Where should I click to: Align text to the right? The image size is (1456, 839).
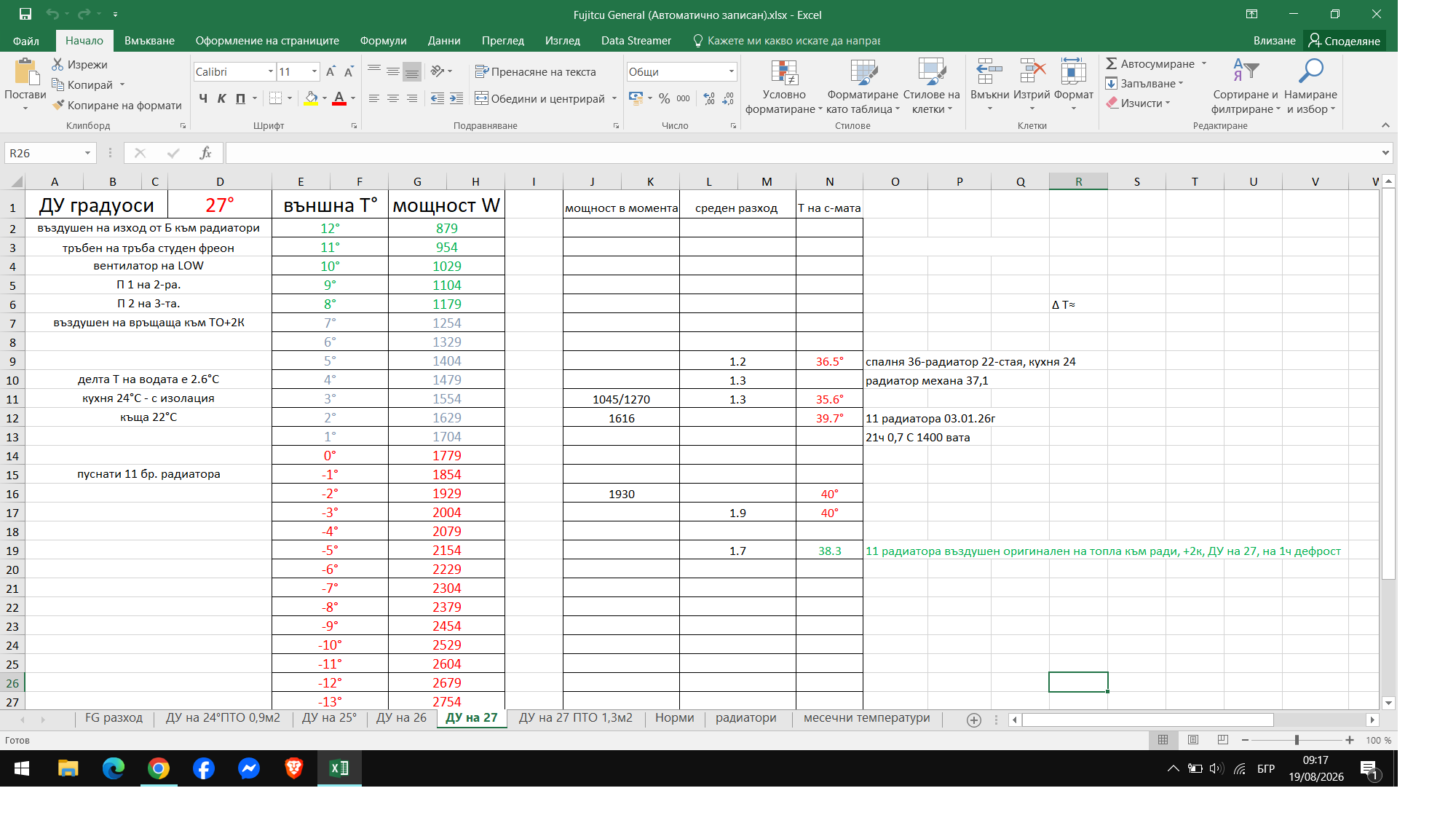(x=412, y=98)
